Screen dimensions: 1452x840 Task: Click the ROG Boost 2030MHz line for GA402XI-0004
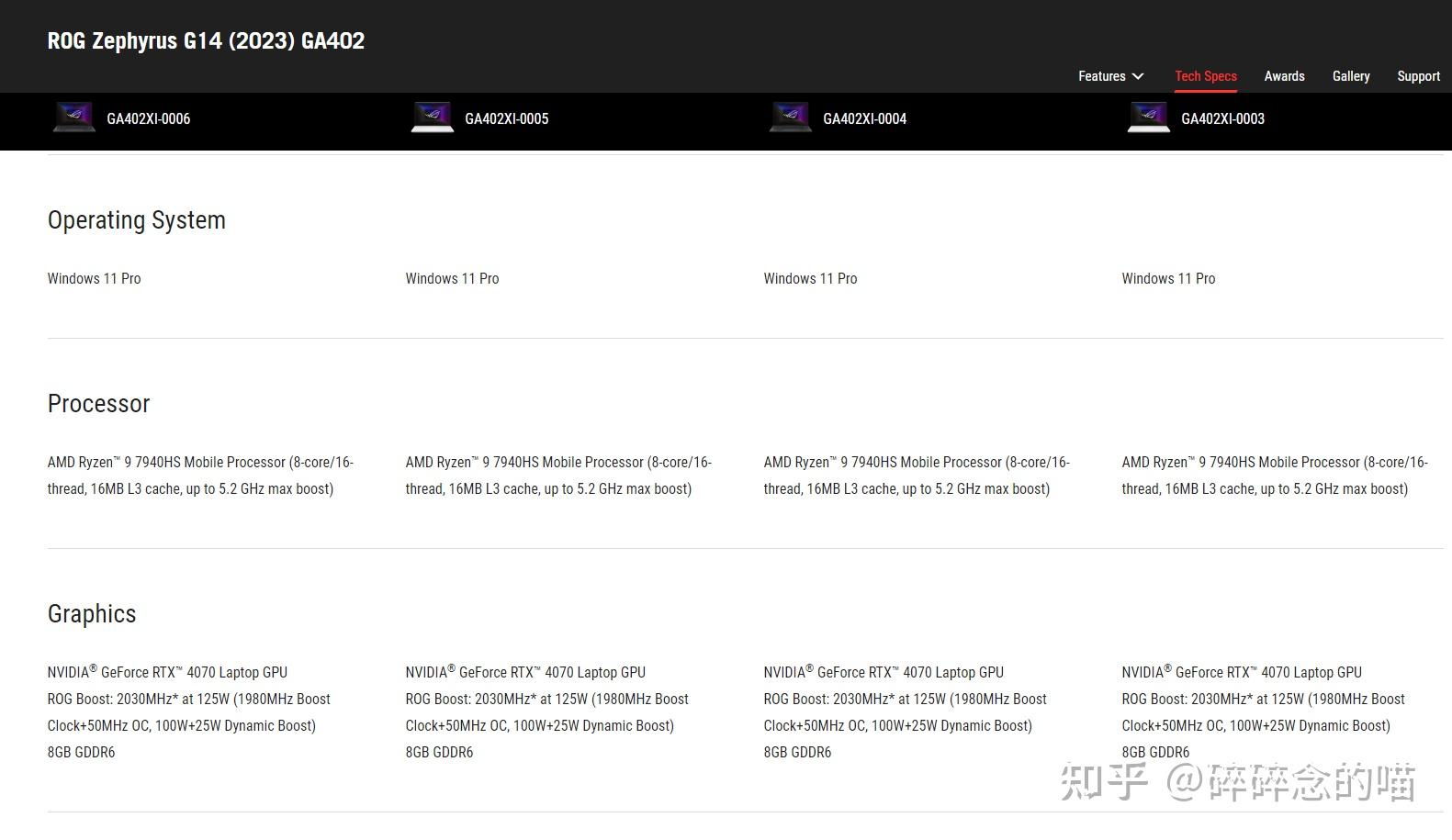(x=906, y=699)
